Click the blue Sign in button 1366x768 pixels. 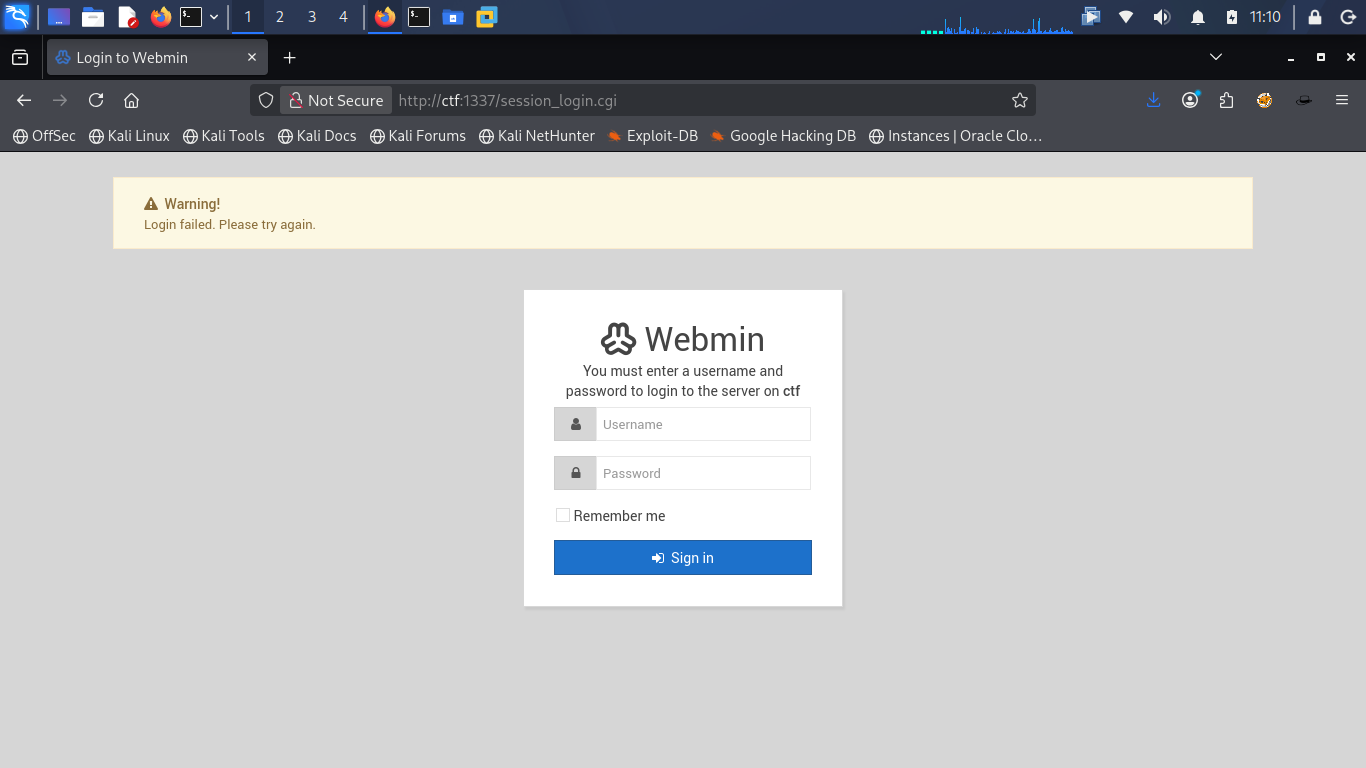click(683, 558)
